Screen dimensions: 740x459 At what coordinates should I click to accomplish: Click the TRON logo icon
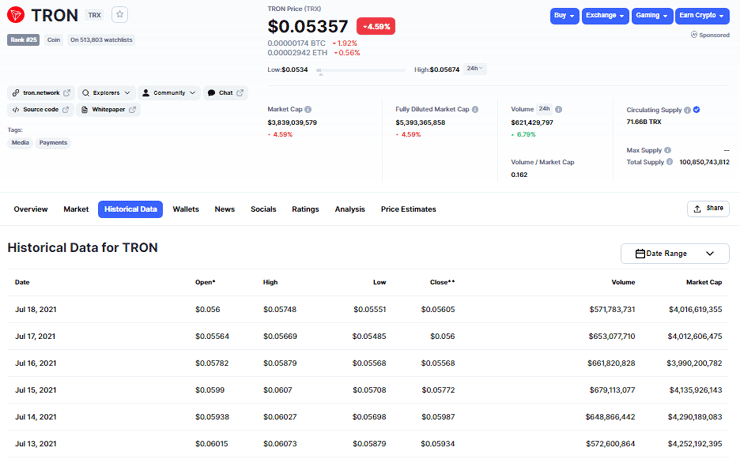[x=16, y=15]
